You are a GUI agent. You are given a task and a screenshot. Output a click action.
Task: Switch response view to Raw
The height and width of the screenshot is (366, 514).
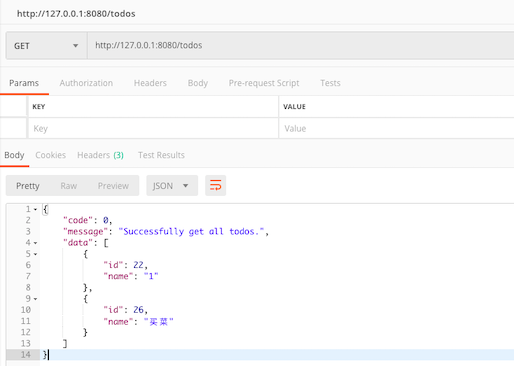click(x=69, y=186)
